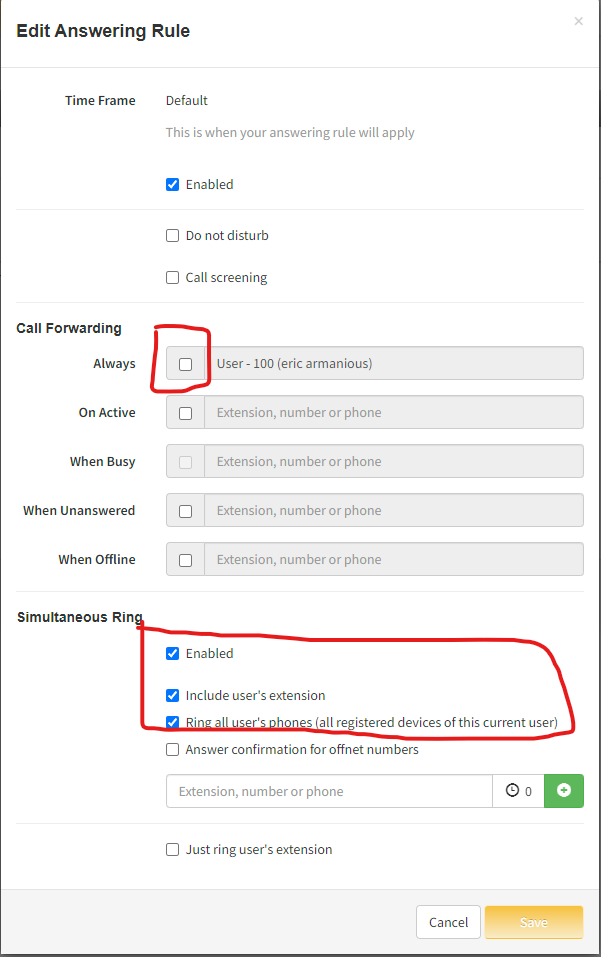Screen dimensions: 601x957
Task: Uncheck Ring all user's phones
Action: (173, 723)
